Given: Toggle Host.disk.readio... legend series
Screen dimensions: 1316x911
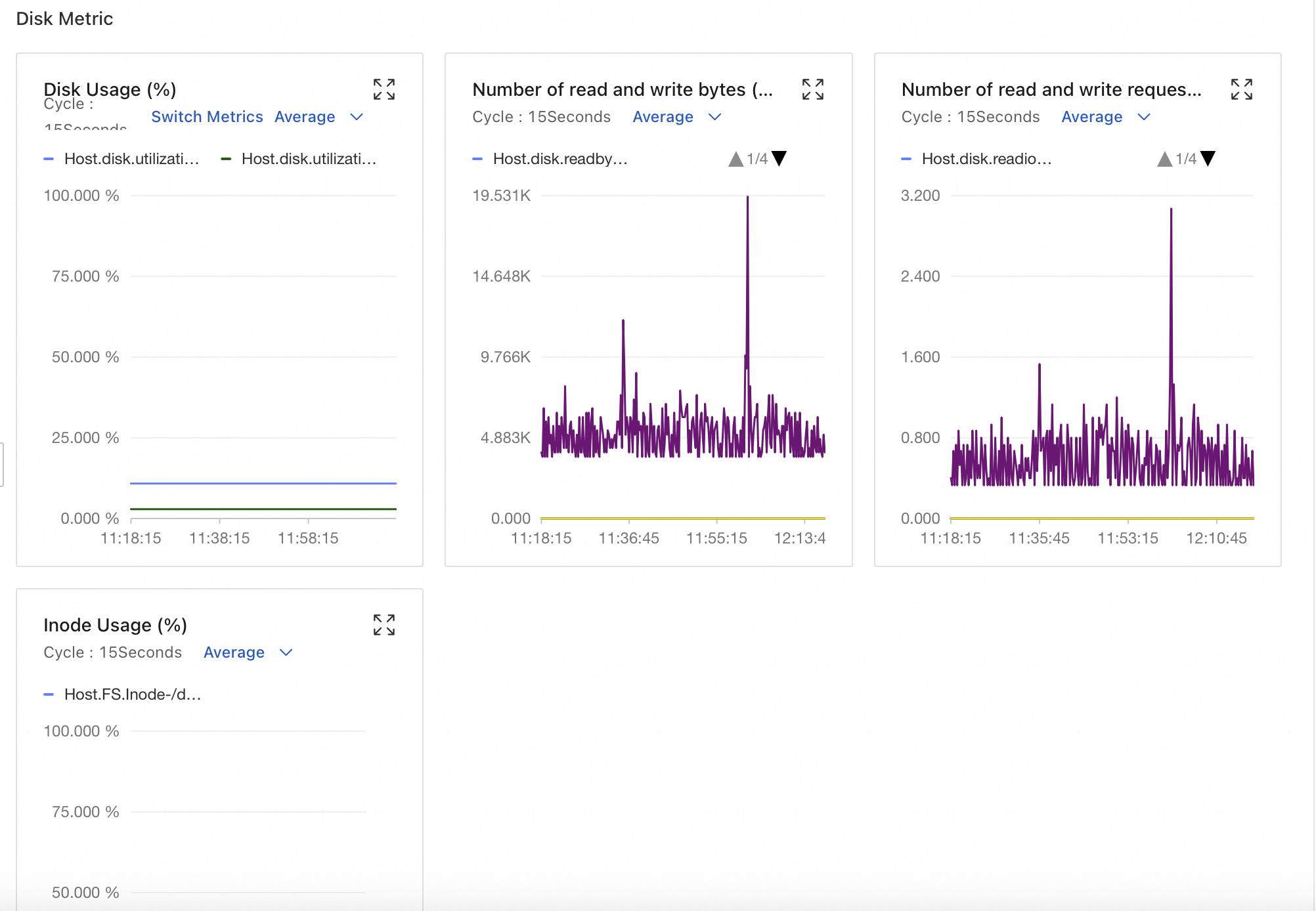Looking at the screenshot, I should [x=986, y=159].
